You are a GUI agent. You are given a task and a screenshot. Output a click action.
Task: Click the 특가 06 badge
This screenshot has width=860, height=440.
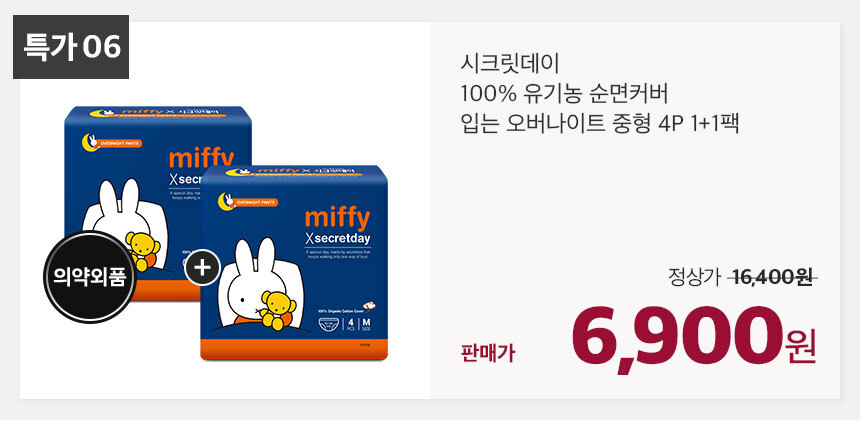71,47
